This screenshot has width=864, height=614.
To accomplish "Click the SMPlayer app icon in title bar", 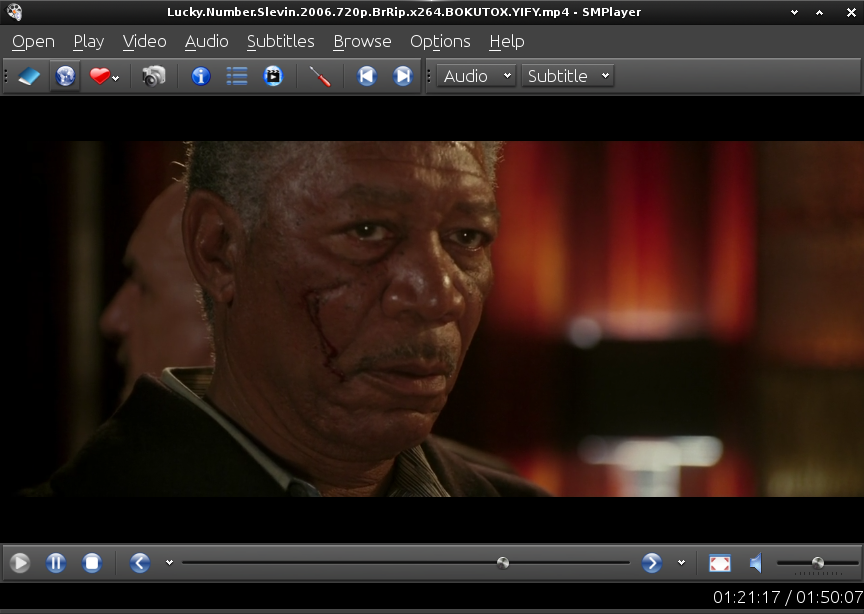I will pos(15,12).
